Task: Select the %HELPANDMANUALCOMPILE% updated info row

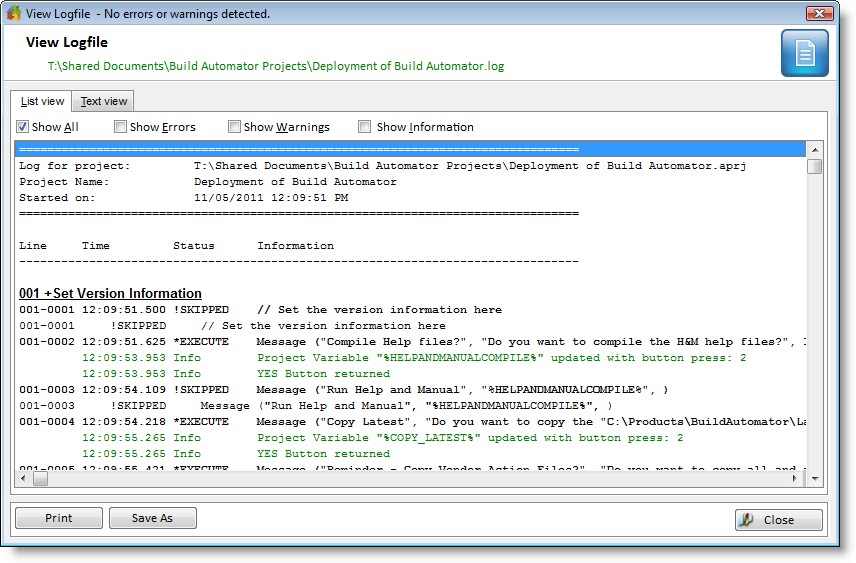Action: coord(411,357)
